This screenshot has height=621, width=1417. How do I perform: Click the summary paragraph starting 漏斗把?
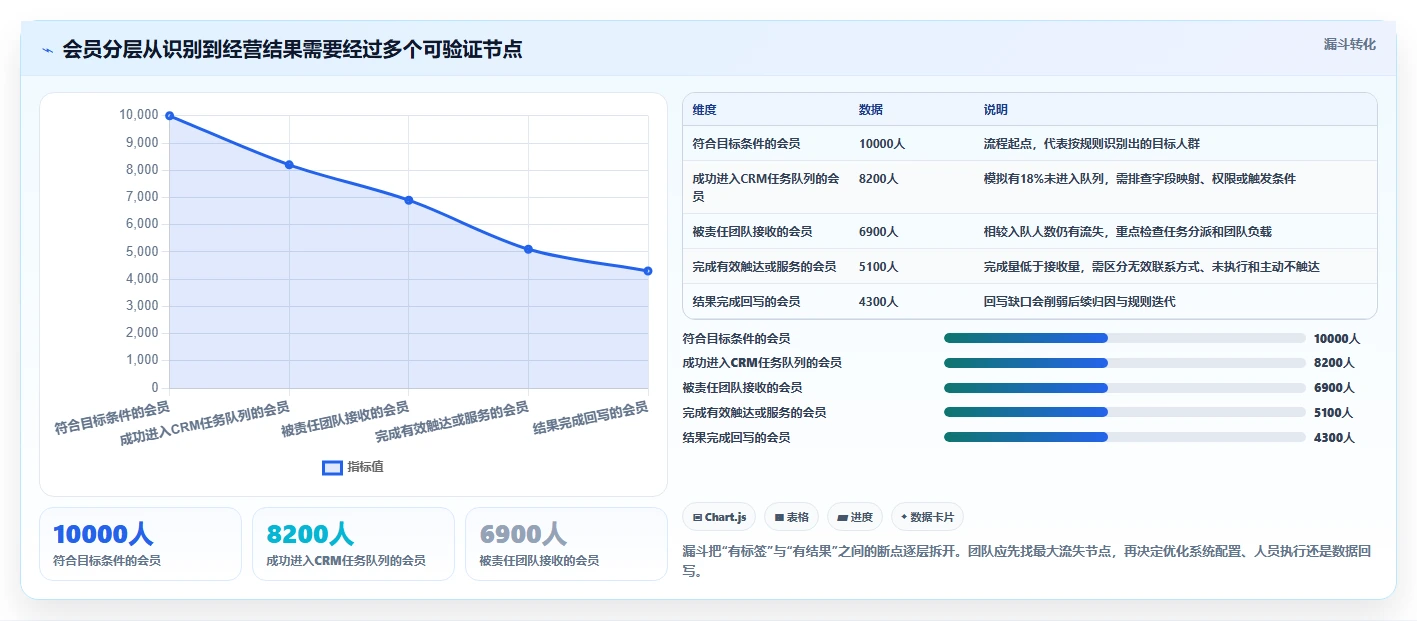[1029, 562]
